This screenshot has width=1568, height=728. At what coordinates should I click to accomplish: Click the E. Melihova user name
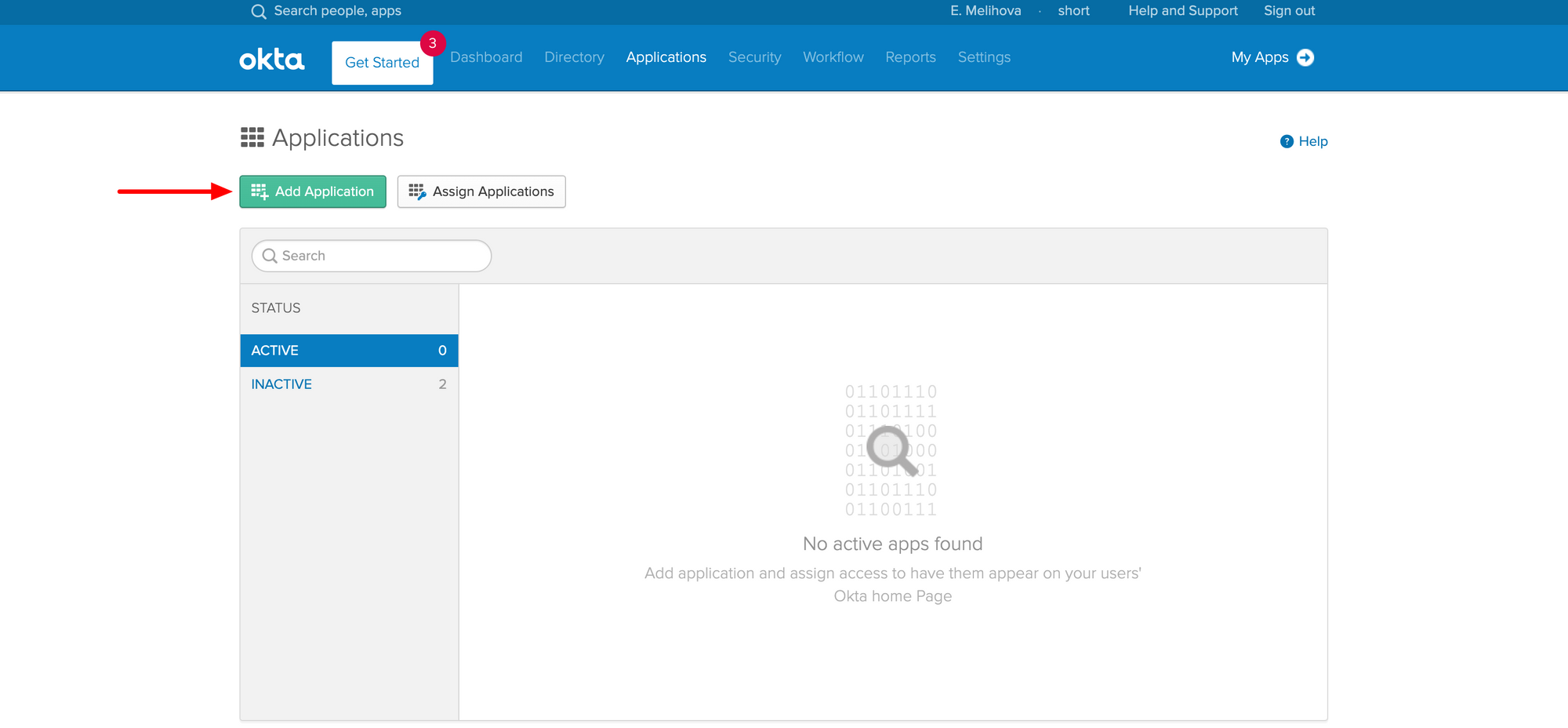click(x=986, y=11)
